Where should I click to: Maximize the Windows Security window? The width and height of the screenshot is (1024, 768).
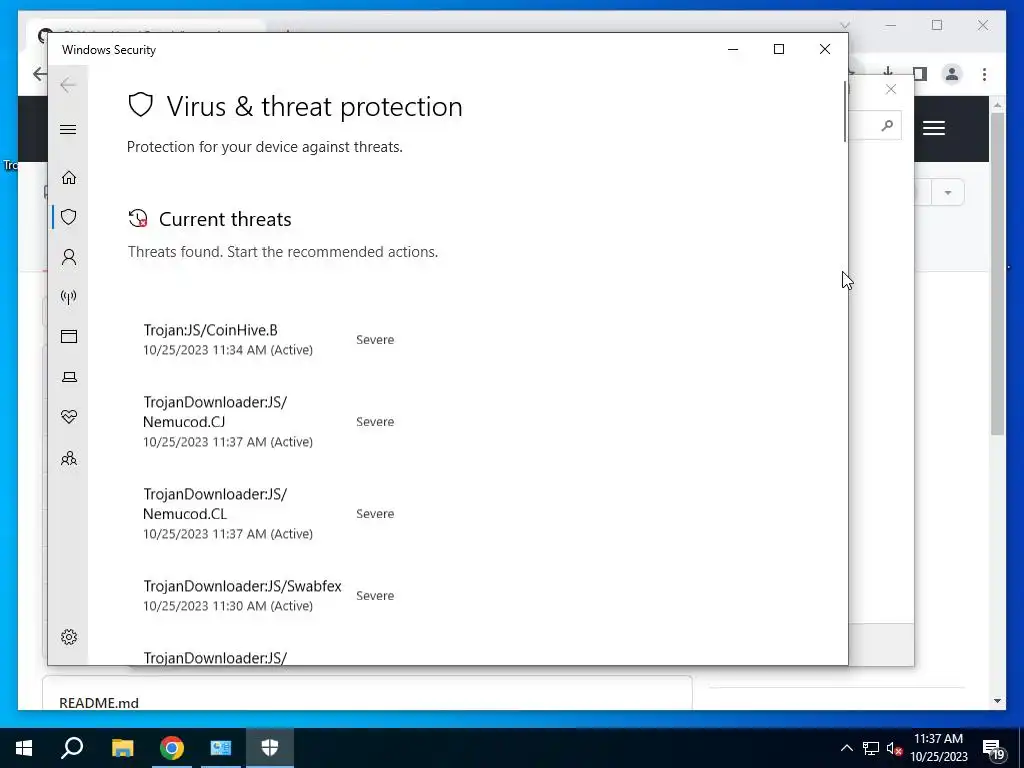(778, 49)
